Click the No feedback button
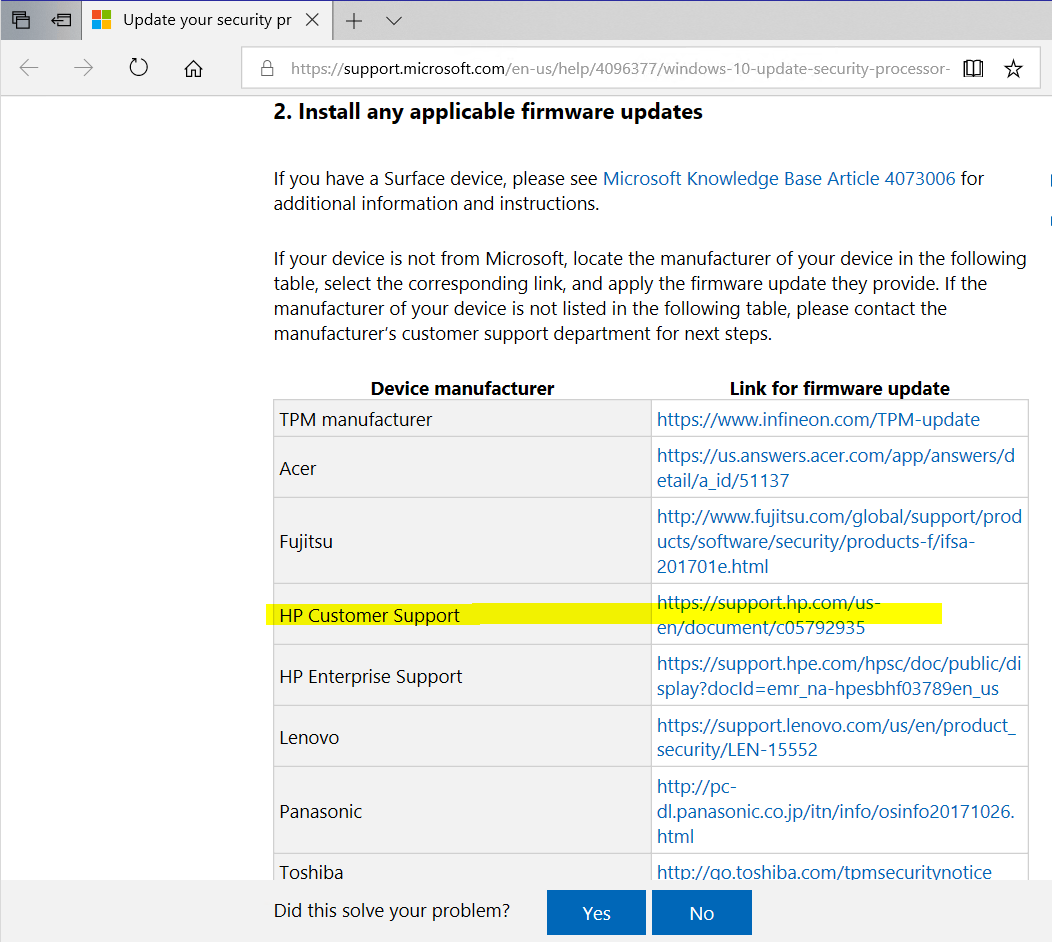1052x942 pixels. click(x=701, y=912)
